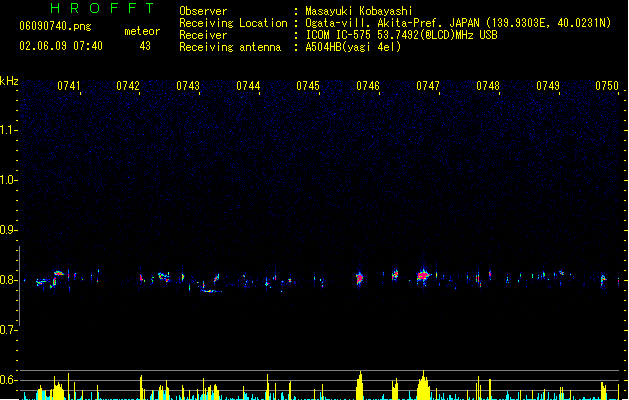
Task: Click the 0.9 kHz axis label
Action: tap(8, 230)
